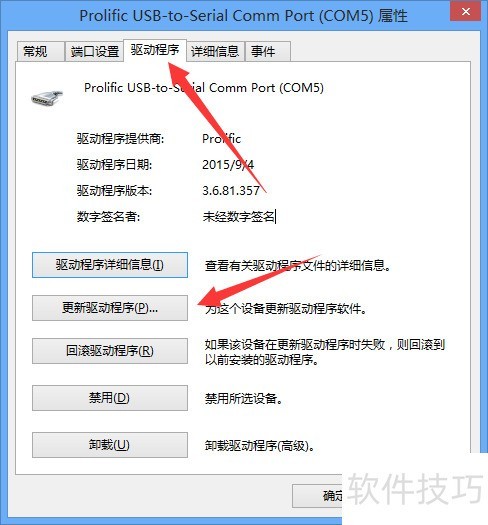Click the device name next to port icon
488x525 pixels.
(204, 88)
